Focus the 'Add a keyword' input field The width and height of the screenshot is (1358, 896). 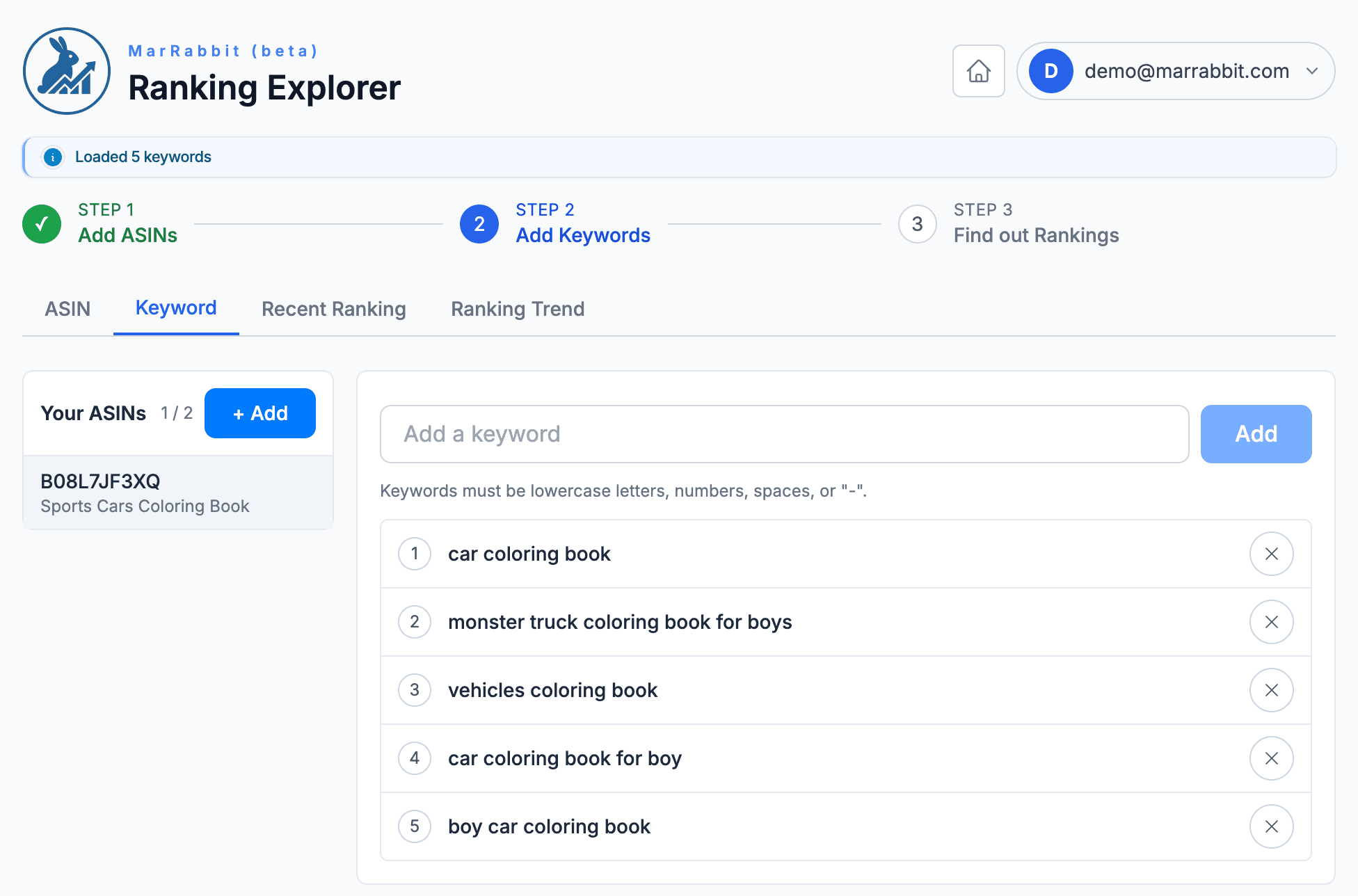point(784,434)
